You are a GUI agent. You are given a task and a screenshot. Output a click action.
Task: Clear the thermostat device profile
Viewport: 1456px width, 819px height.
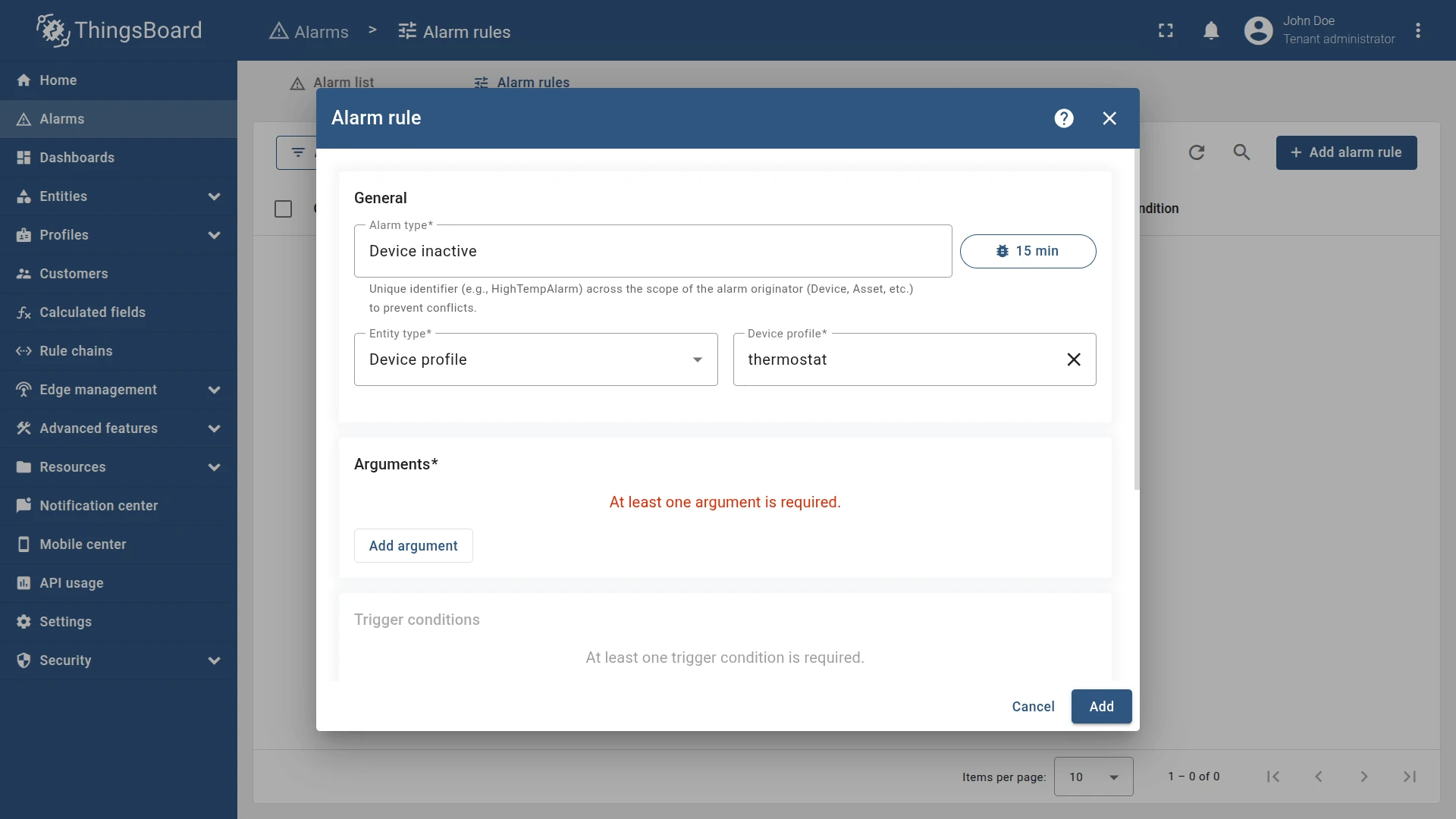pyautogui.click(x=1074, y=359)
